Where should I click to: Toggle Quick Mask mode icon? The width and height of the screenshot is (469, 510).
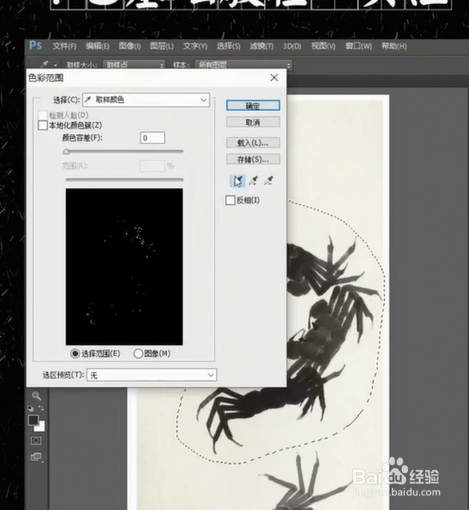click(36, 441)
